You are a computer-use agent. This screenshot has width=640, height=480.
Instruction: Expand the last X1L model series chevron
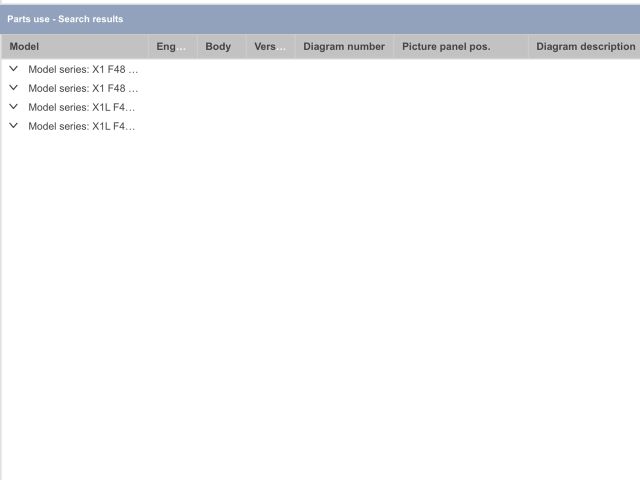(x=13, y=126)
